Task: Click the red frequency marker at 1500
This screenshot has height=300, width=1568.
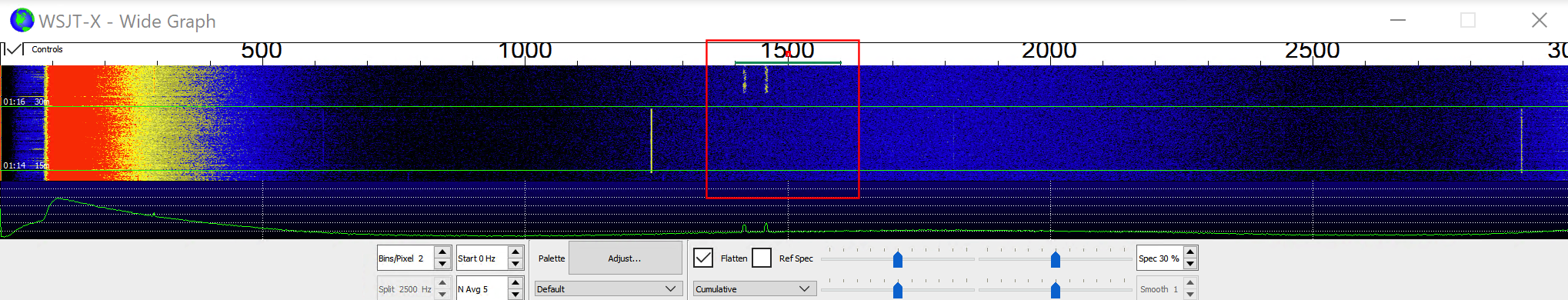Action: point(788,52)
